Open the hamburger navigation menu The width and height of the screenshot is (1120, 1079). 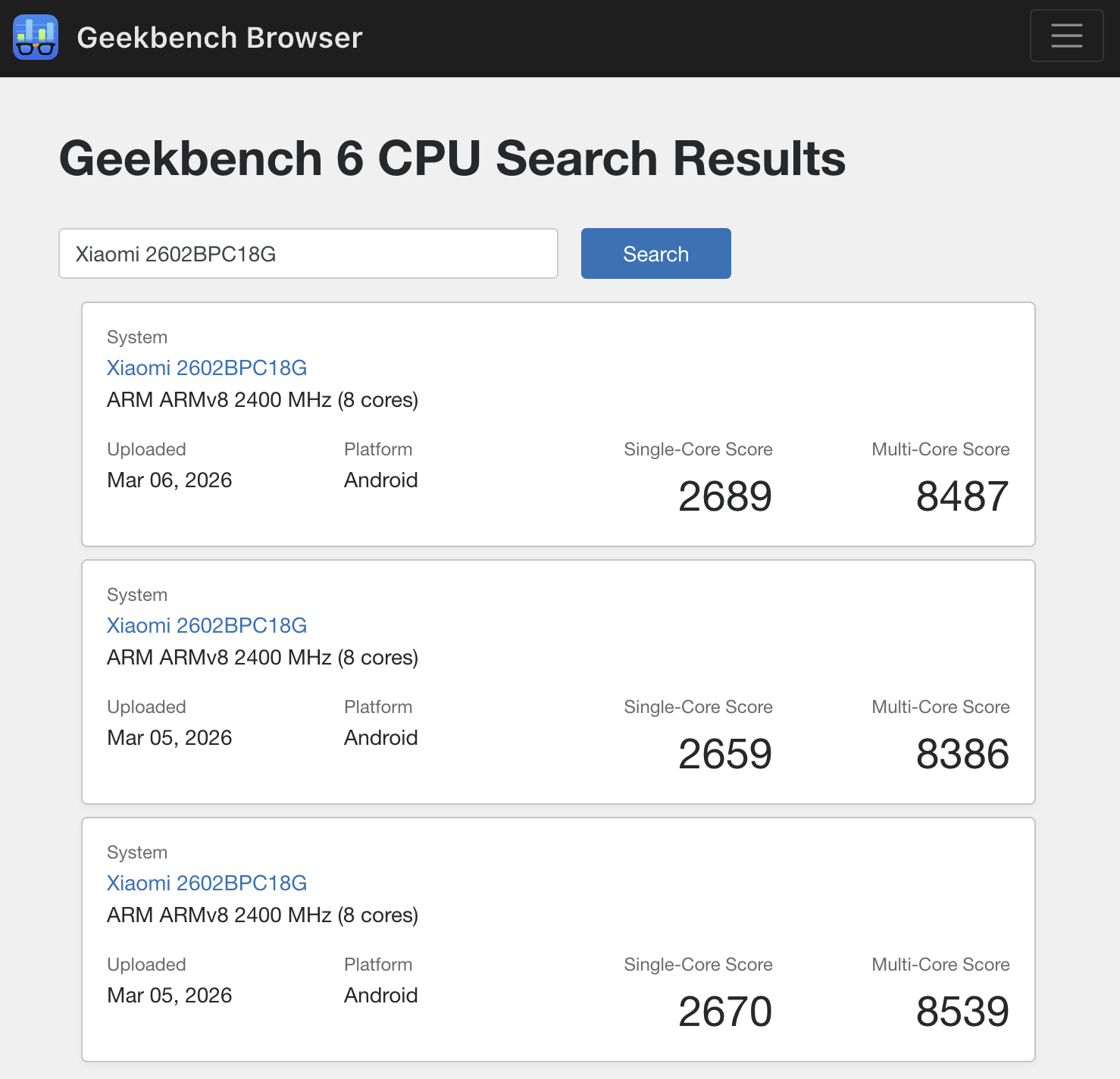[1066, 36]
